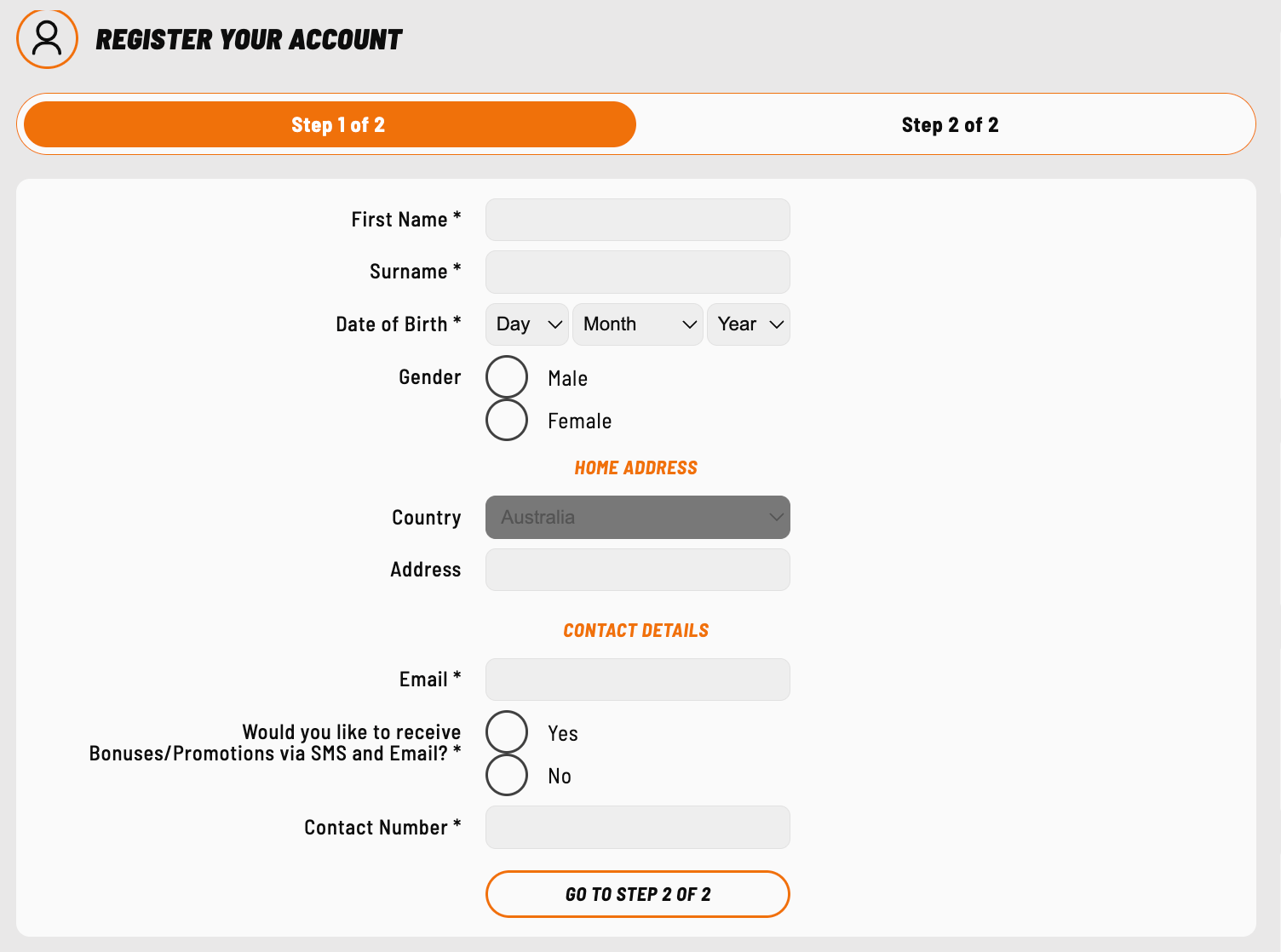Select the Female gender option

click(x=507, y=420)
